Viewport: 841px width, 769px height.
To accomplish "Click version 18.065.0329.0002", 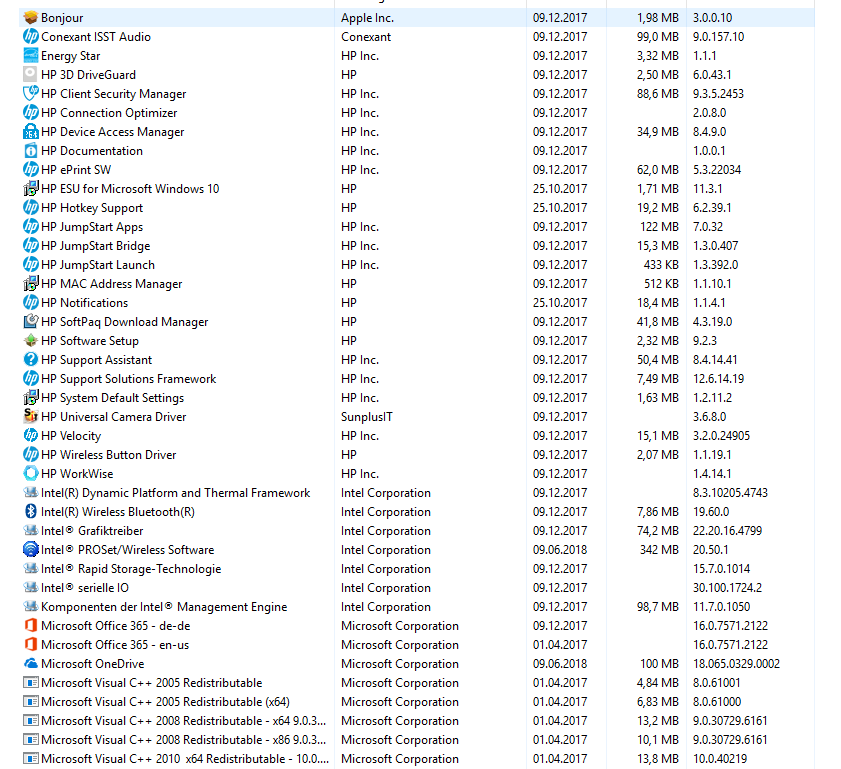I will pos(736,663).
